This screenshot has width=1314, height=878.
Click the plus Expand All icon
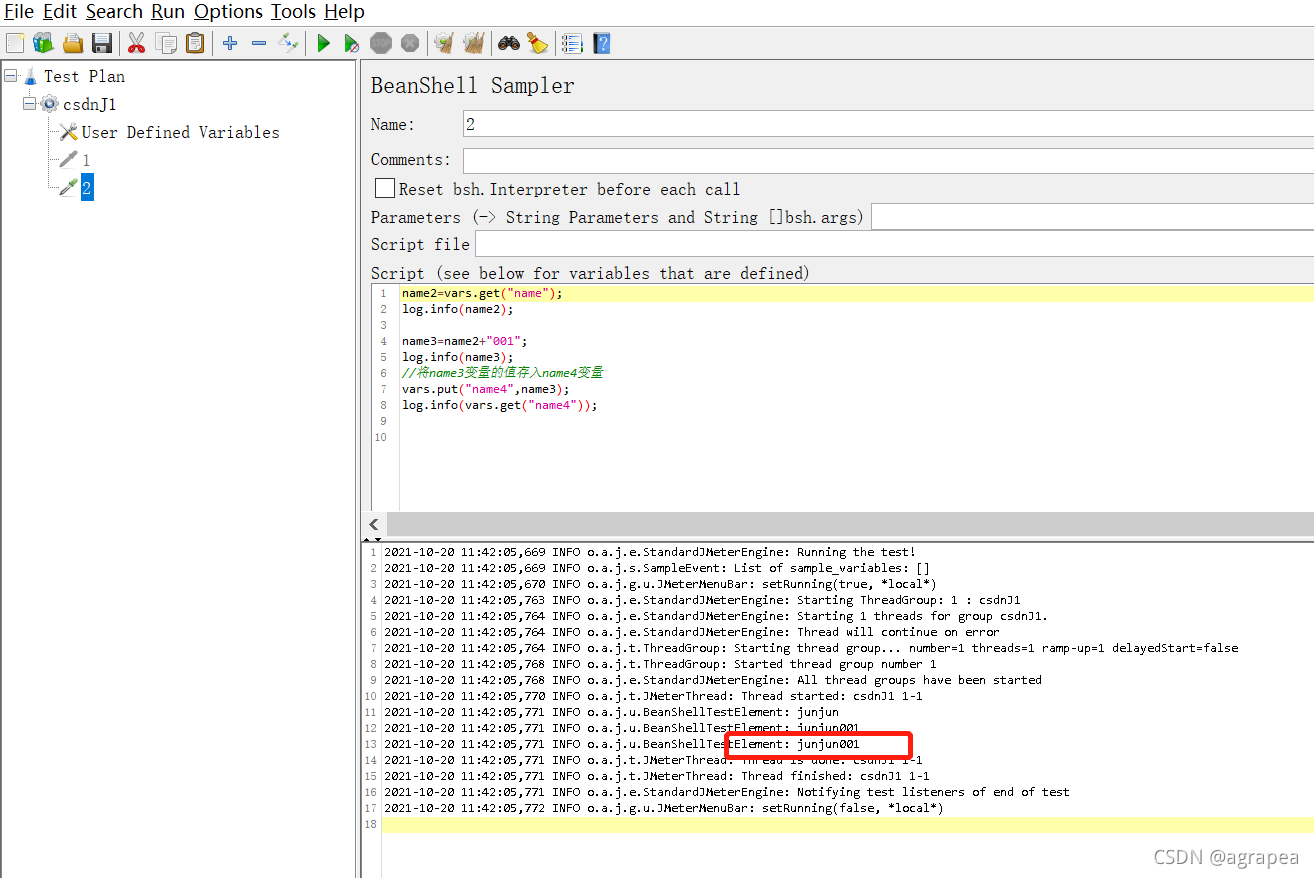(230, 43)
